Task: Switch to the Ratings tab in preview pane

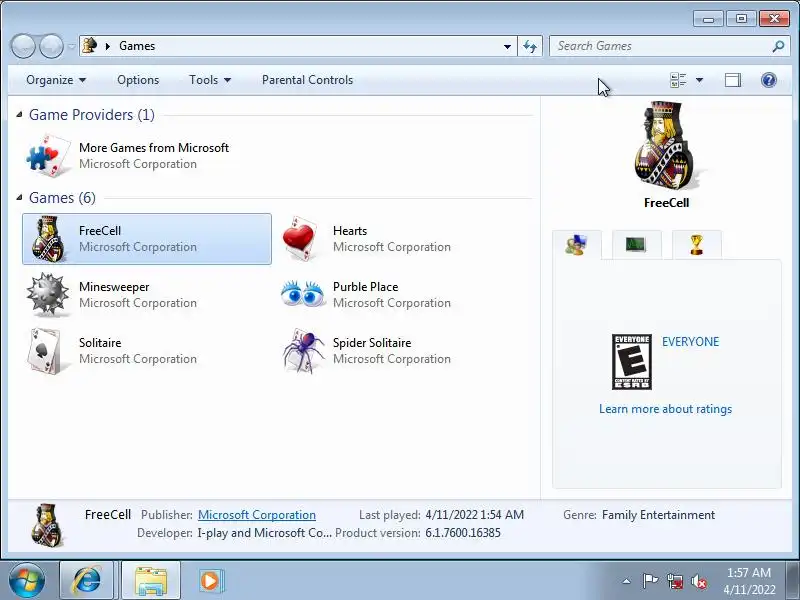Action: [x=577, y=245]
